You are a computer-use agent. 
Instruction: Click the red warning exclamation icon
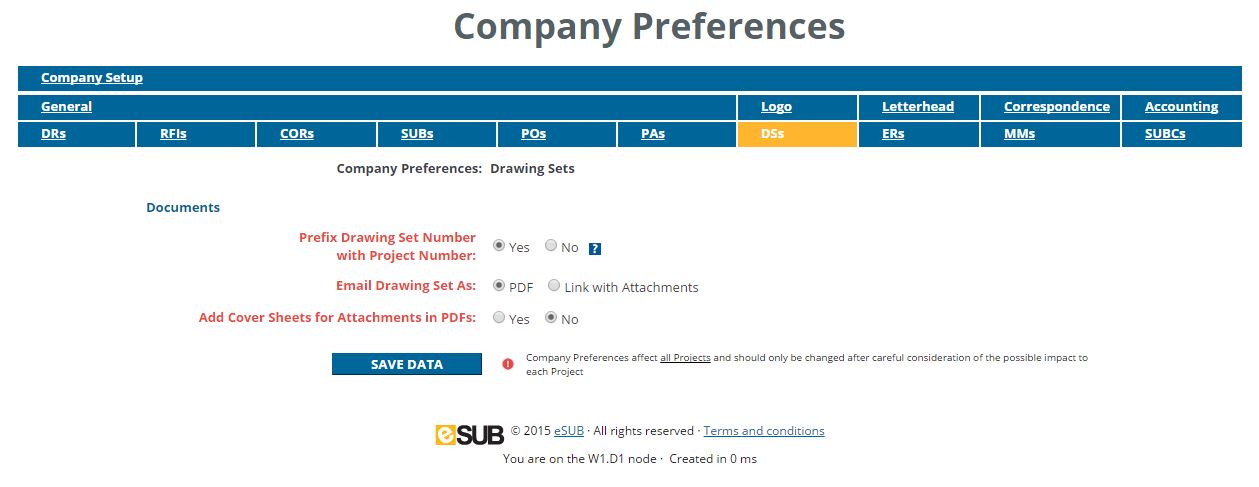508,364
